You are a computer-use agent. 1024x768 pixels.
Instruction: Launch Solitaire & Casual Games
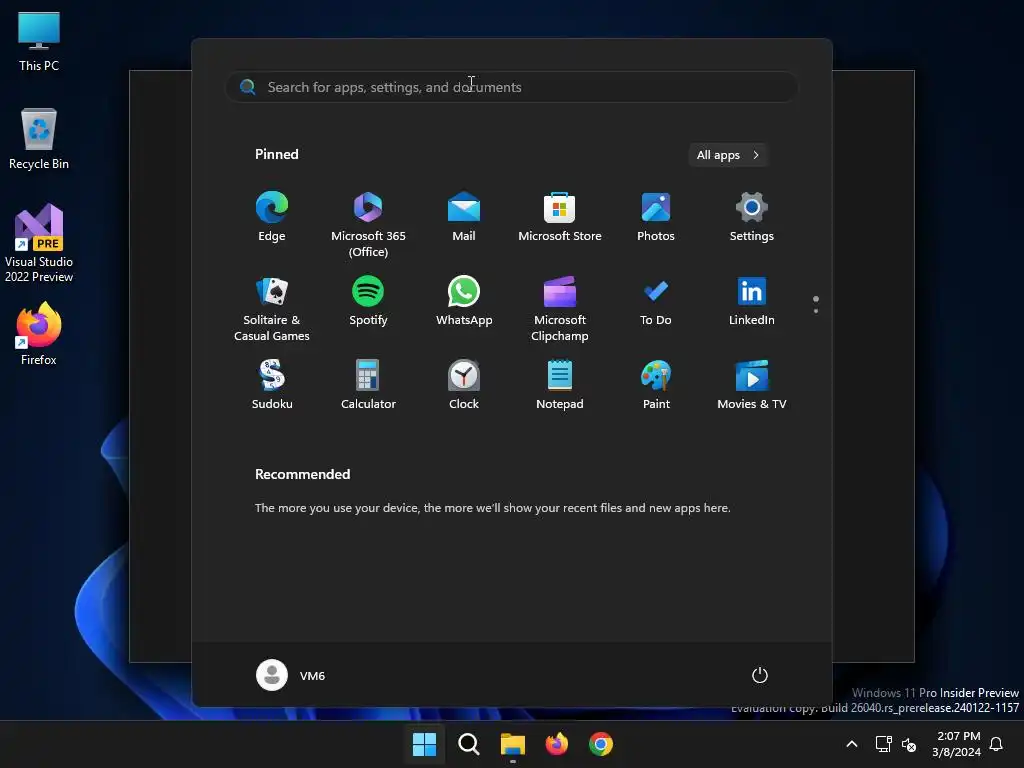(272, 309)
